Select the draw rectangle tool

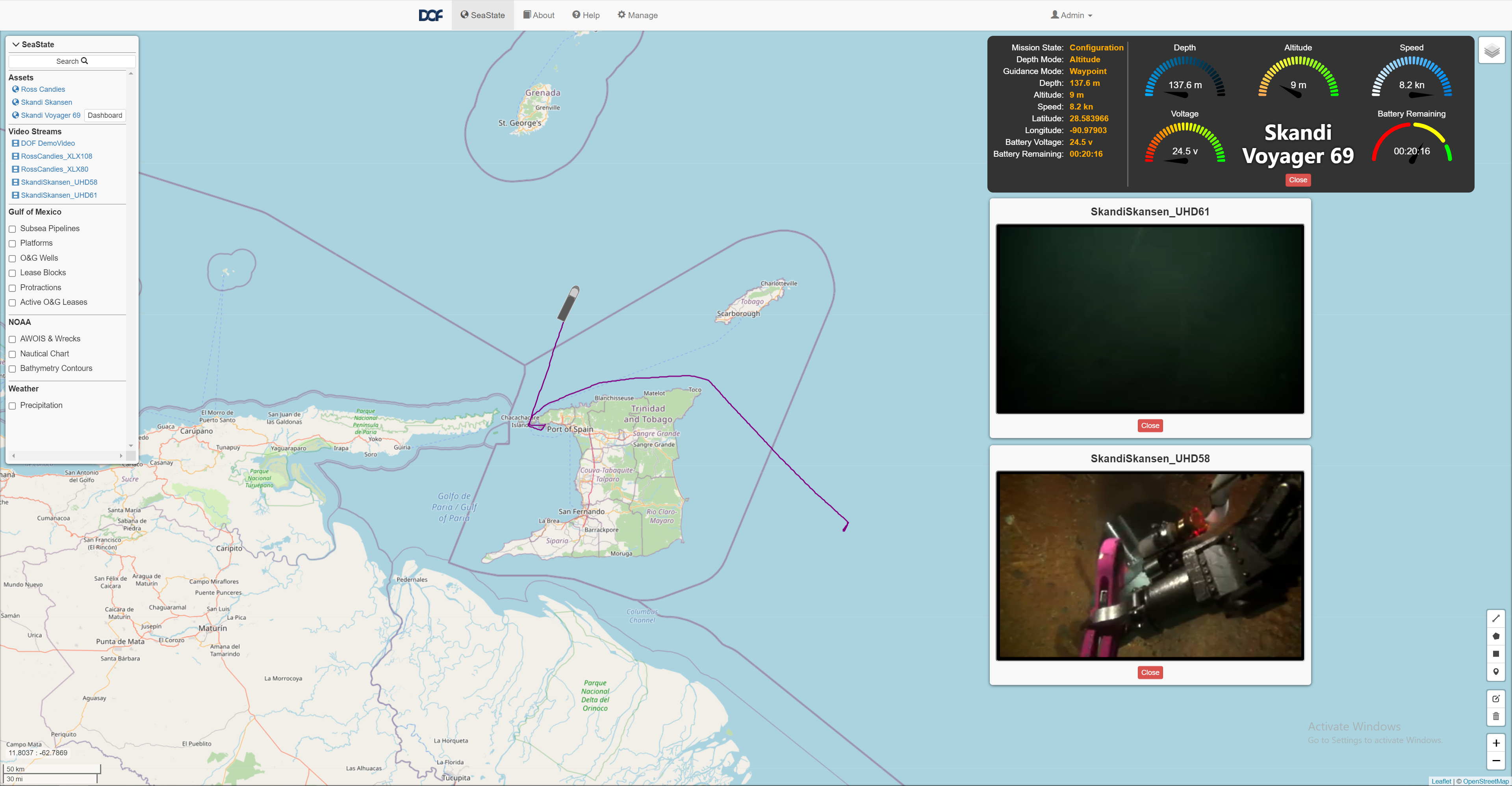[1495, 654]
